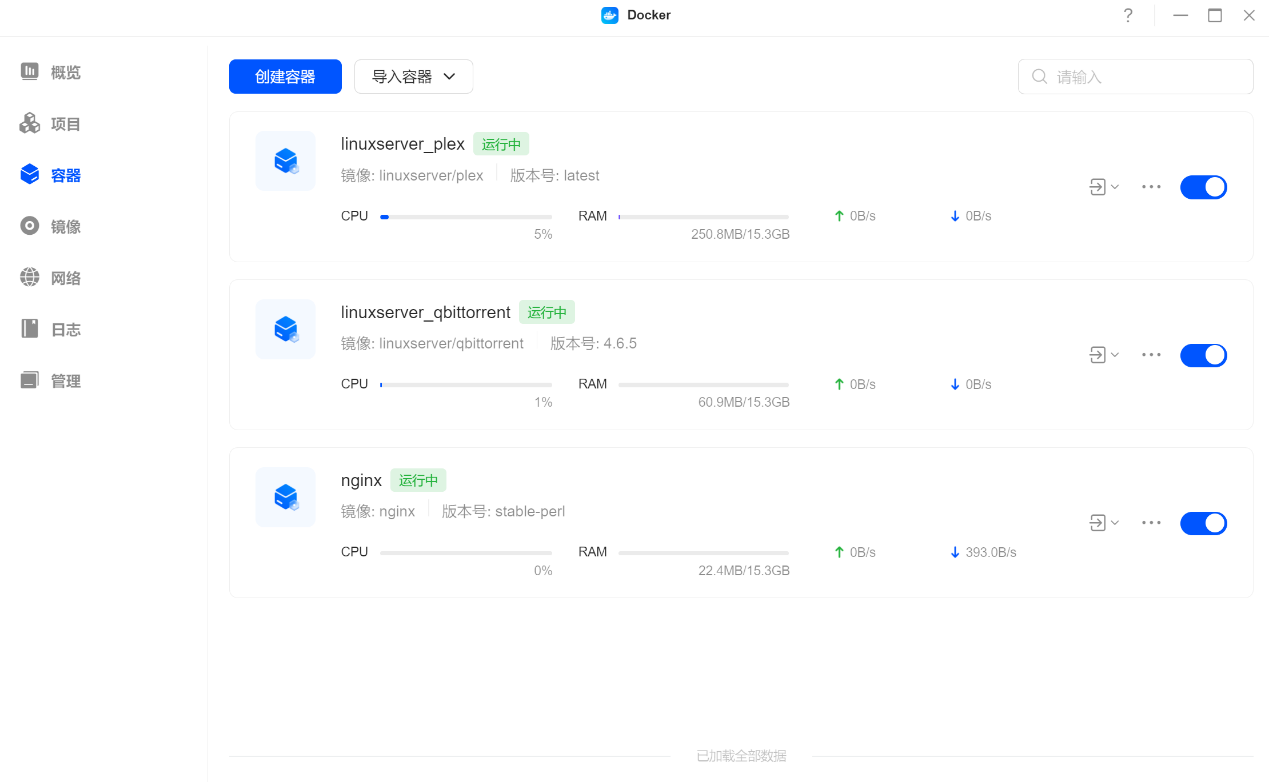Click the linuxserver_qbittorrent container thumbnail icon
Image resolution: width=1269 pixels, height=782 pixels.
[286, 329]
